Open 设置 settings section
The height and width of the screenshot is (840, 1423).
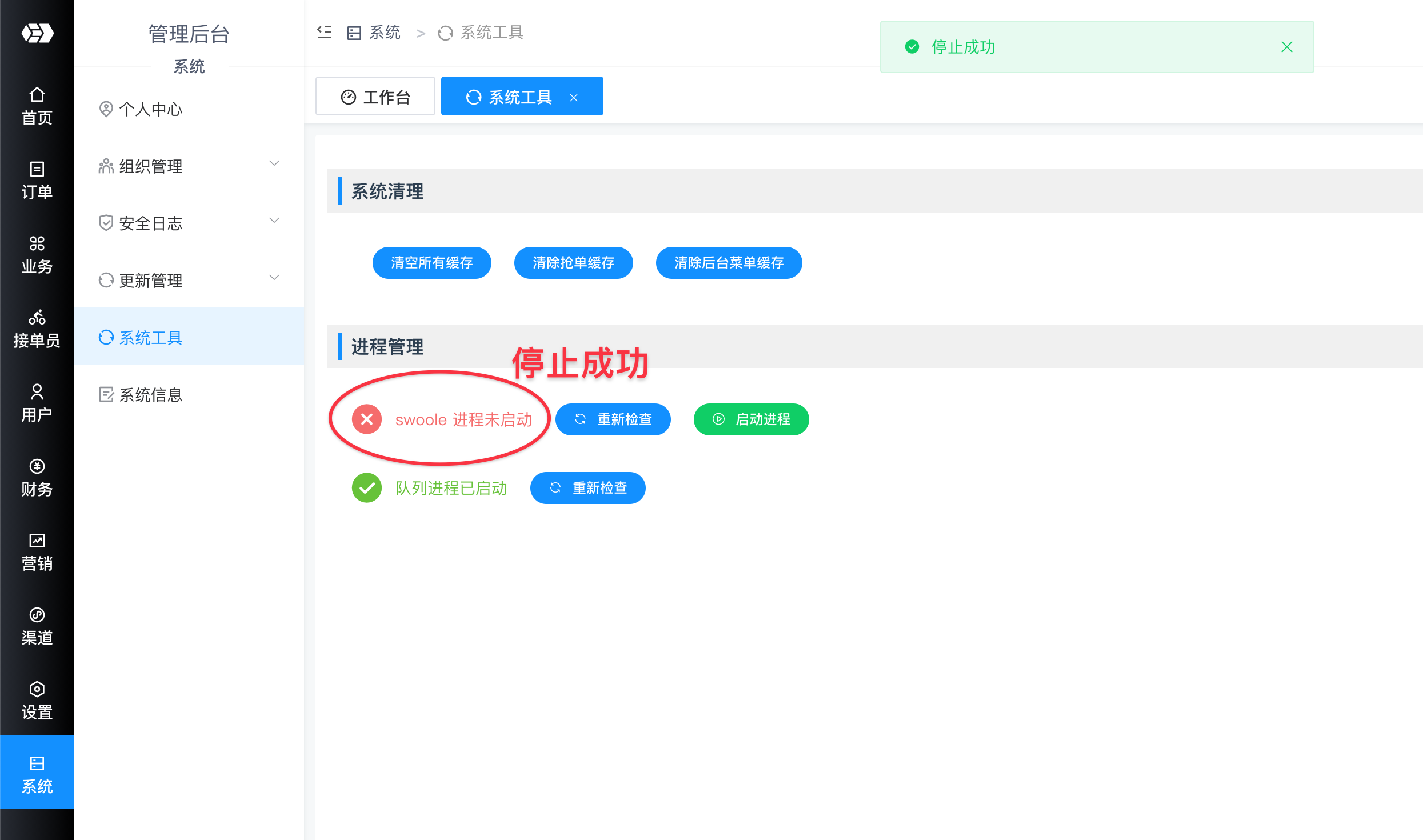click(37, 701)
